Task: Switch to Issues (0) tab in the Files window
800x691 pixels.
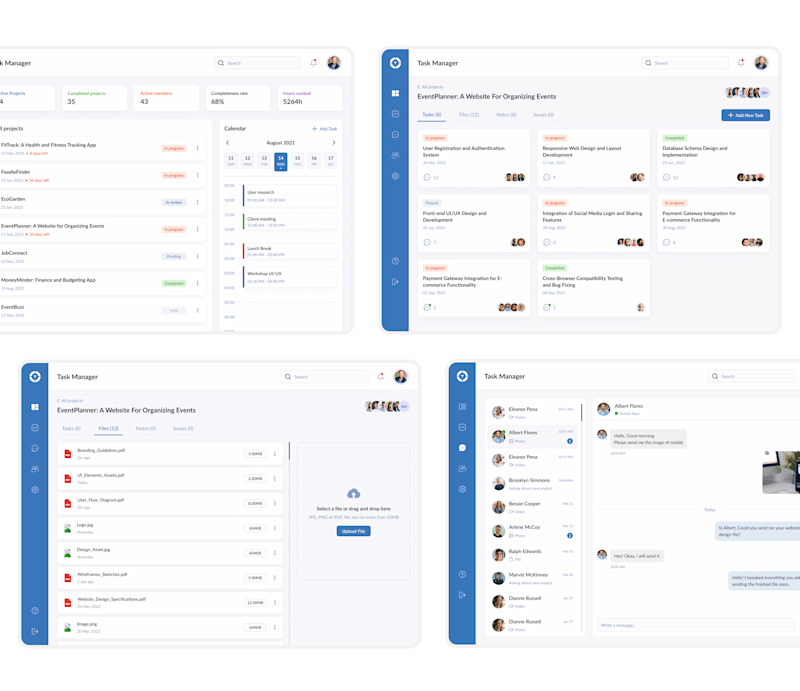Action: click(x=183, y=429)
